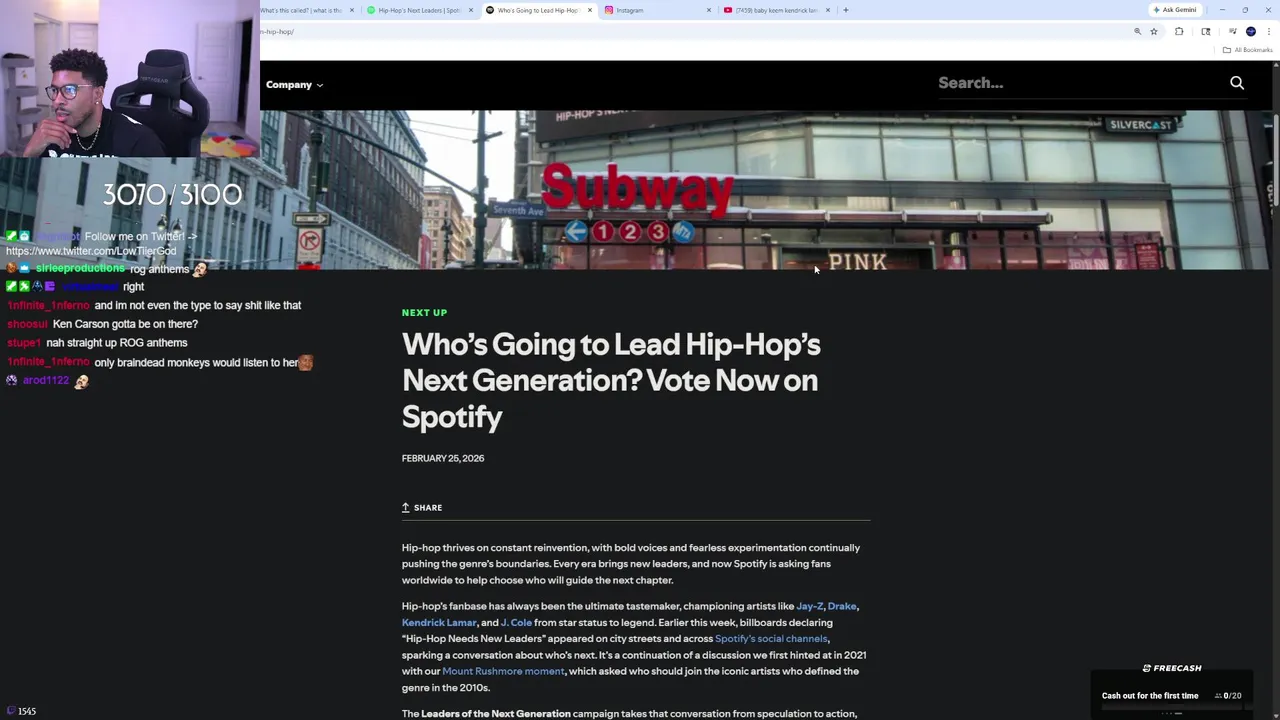Close the 'What's this called?' tab
The height and width of the screenshot is (720, 1280).
[352, 10]
